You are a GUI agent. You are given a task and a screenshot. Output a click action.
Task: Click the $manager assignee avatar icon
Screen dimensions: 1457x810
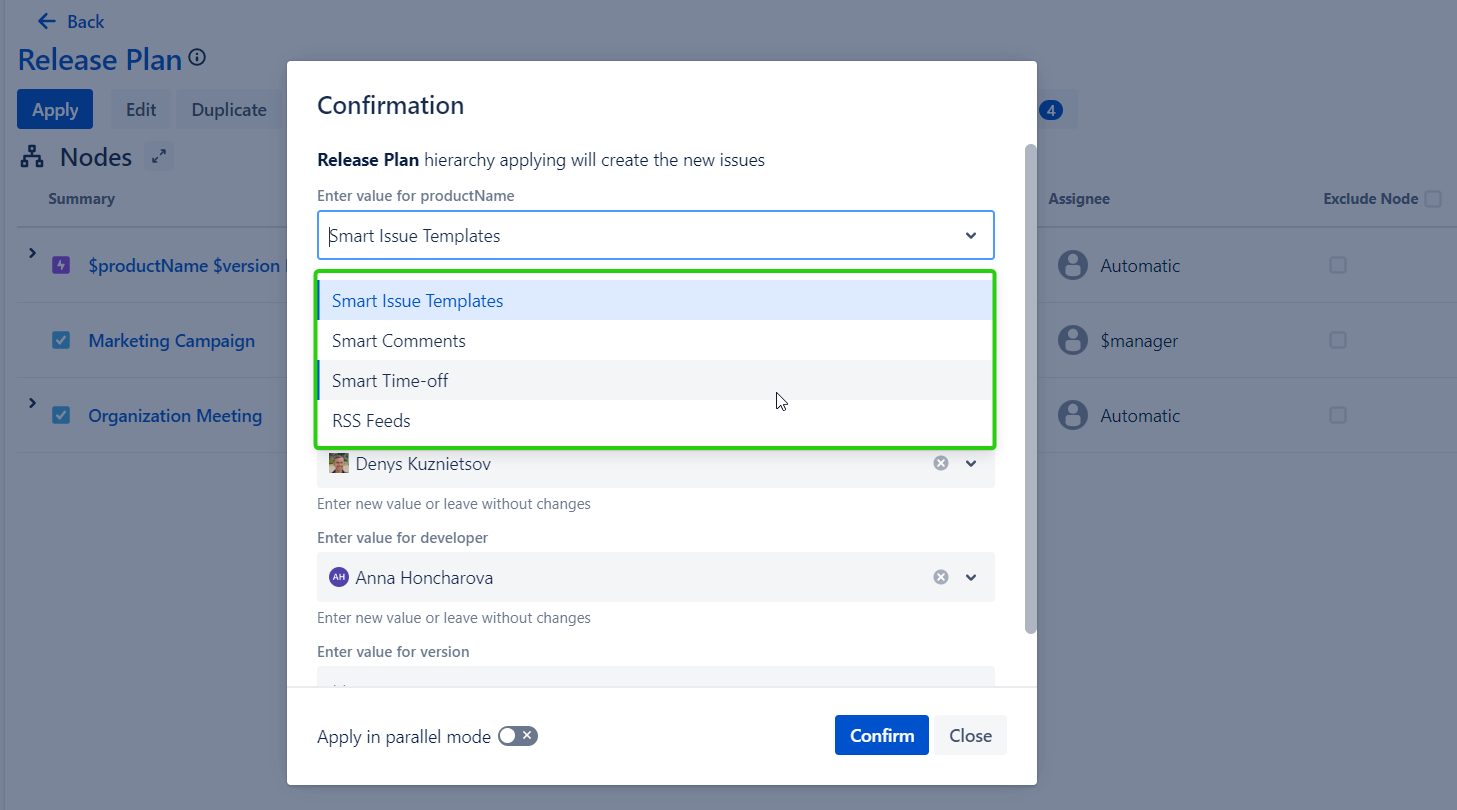tap(1072, 340)
